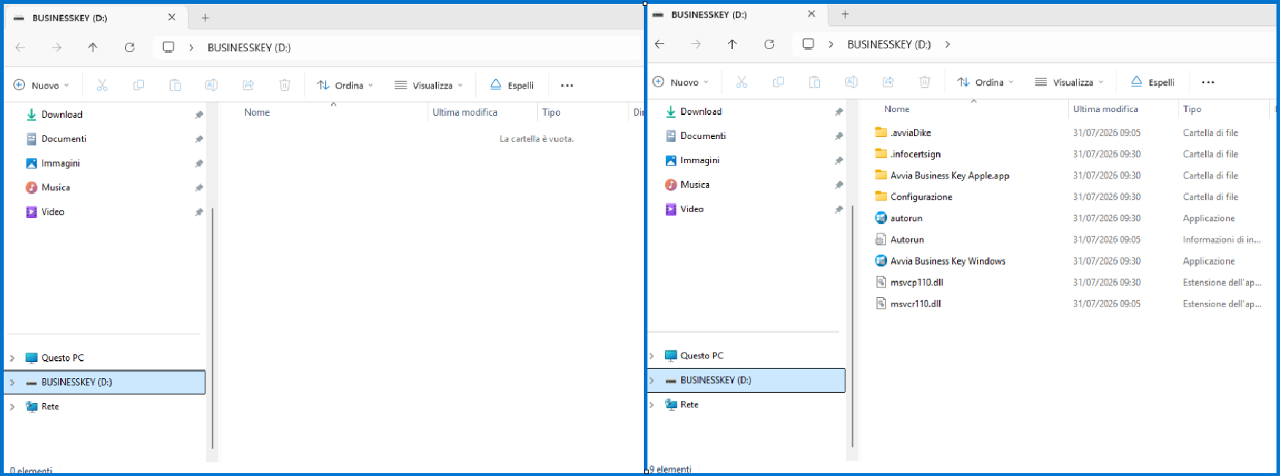Select the autorun application file

[906, 218]
